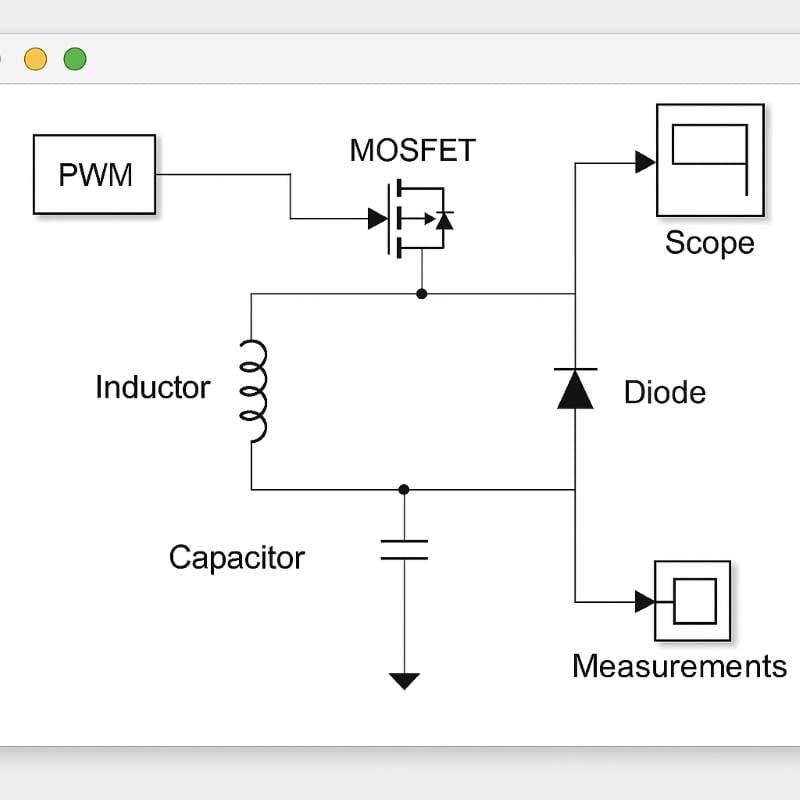Click the Measurements text label
The image size is (800, 800).
(679, 666)
